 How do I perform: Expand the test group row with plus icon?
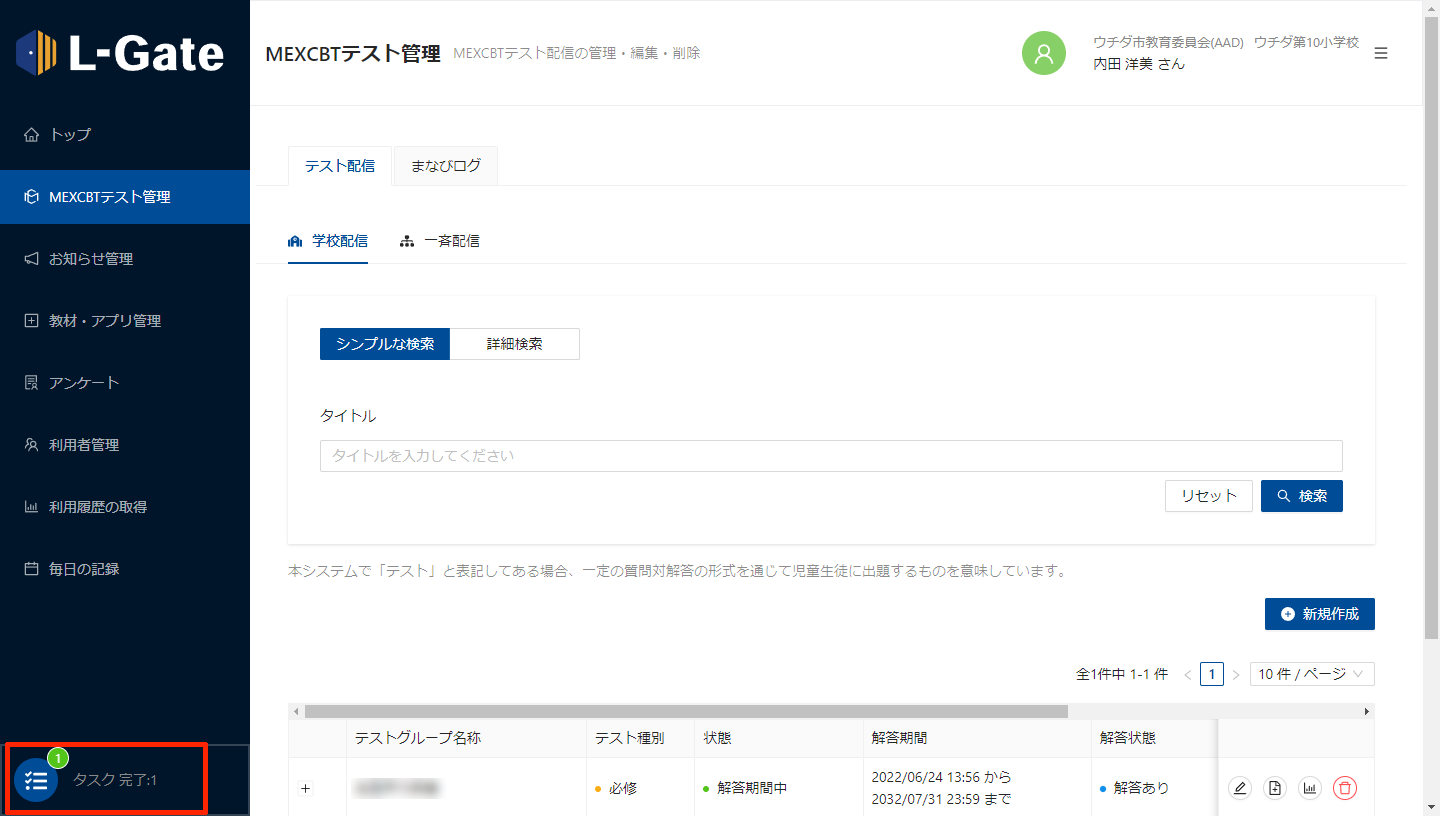click(x=306, y=788)
